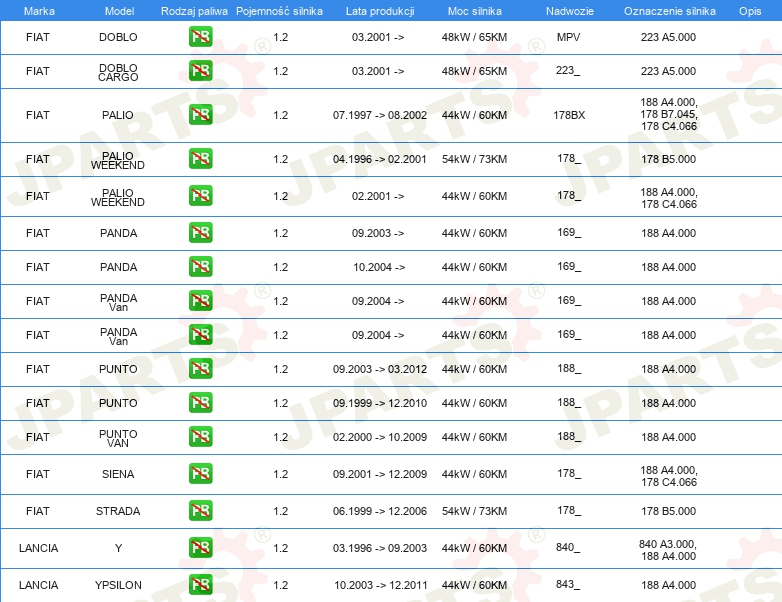Select FIAT brand cell in SIENA row
Image resolution: width=782 pixels, height=602 pixels.
(38, 474)
